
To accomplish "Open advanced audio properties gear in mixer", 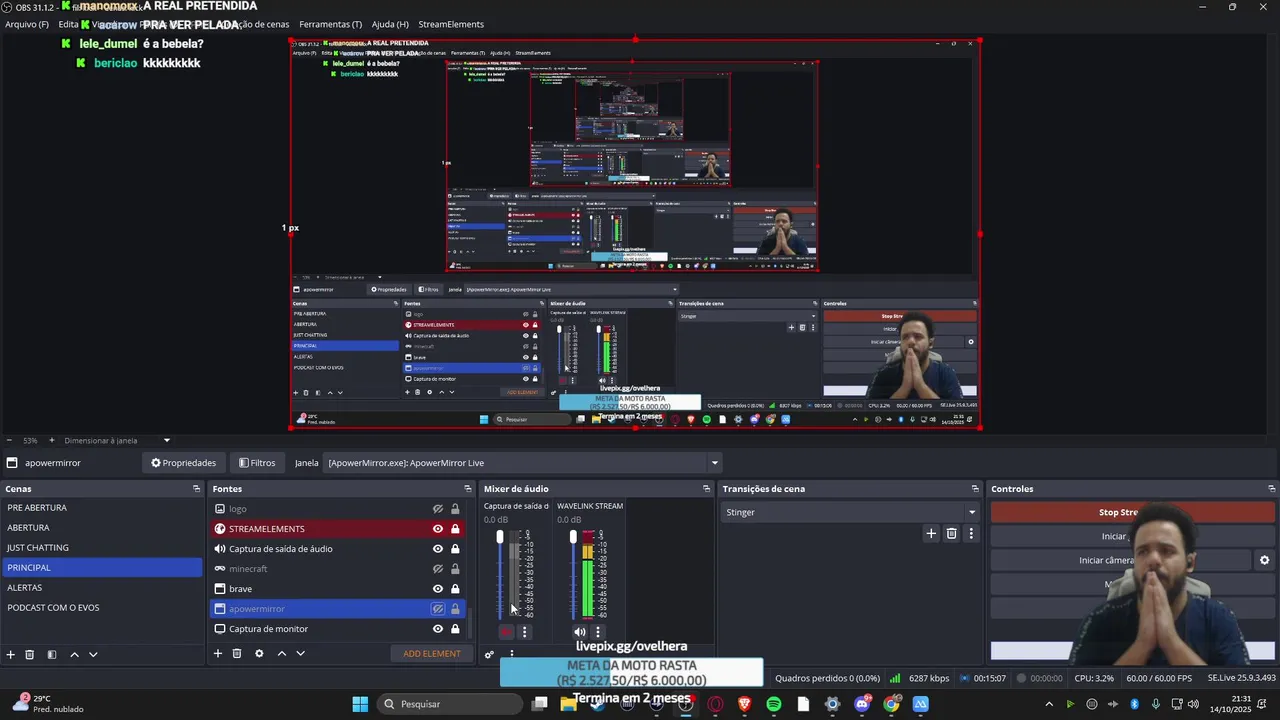I will click(489, 655).
